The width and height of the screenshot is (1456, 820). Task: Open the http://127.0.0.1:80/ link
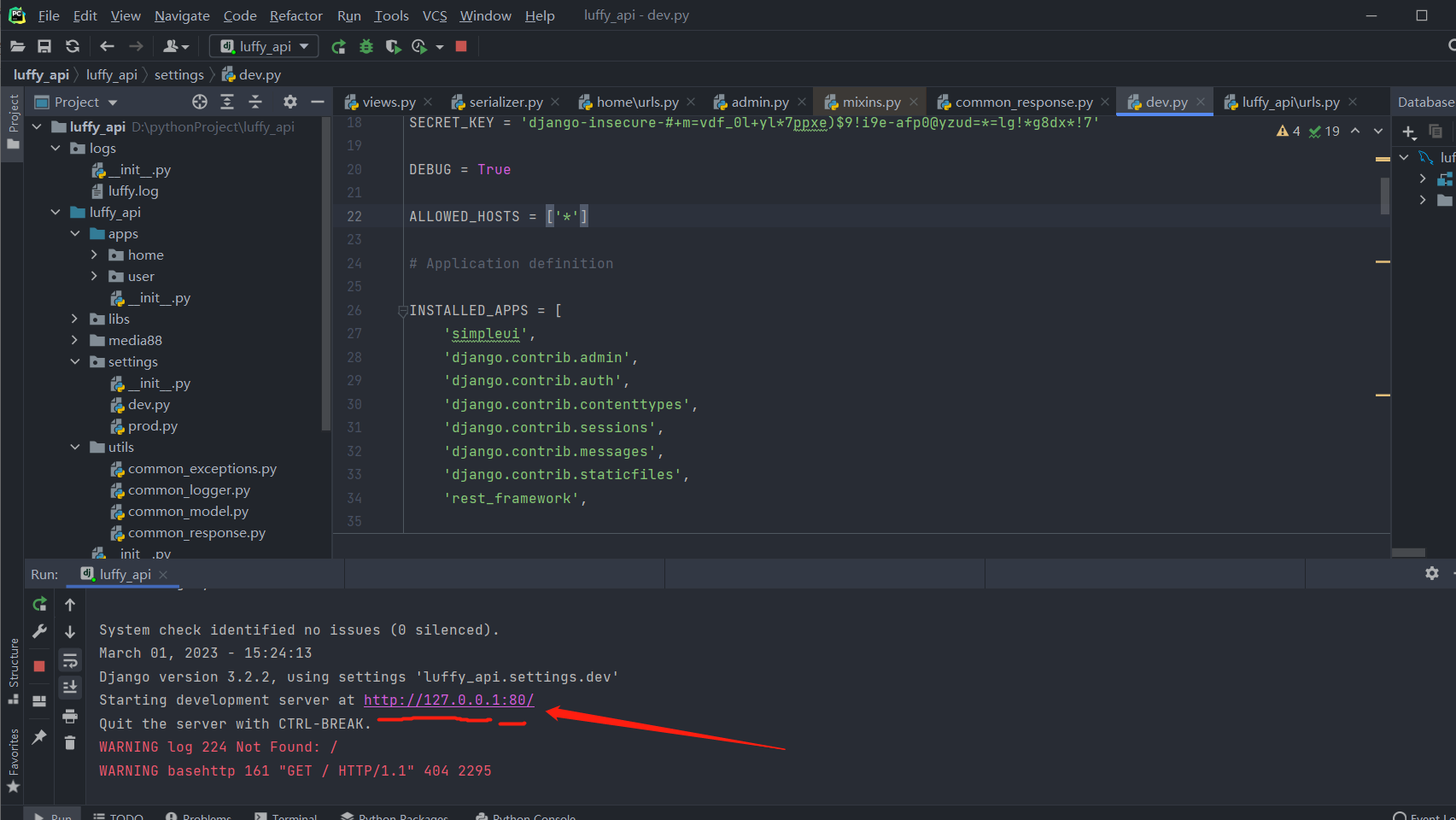click(x=449, y=700)
